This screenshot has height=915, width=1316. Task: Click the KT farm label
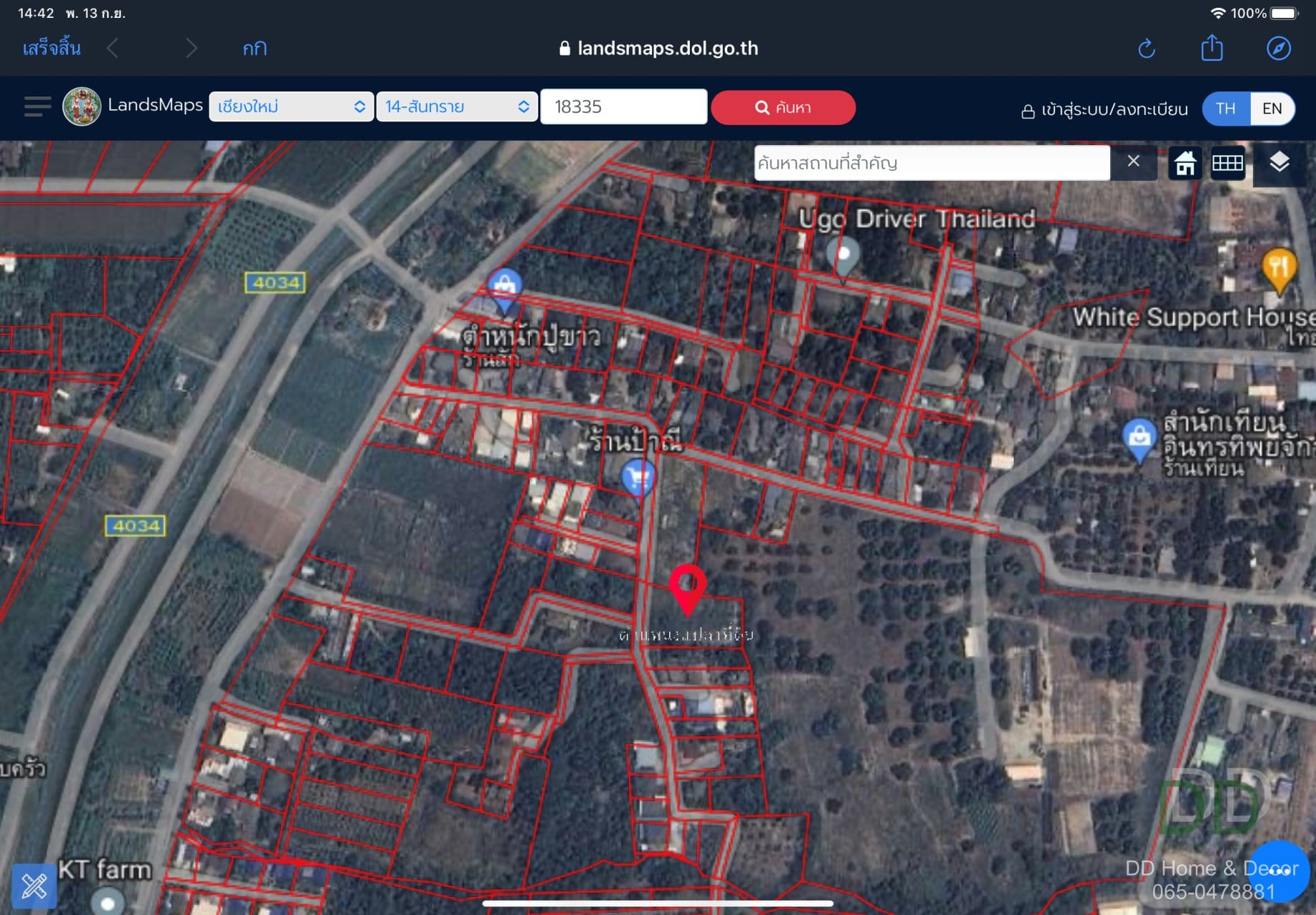105,870
